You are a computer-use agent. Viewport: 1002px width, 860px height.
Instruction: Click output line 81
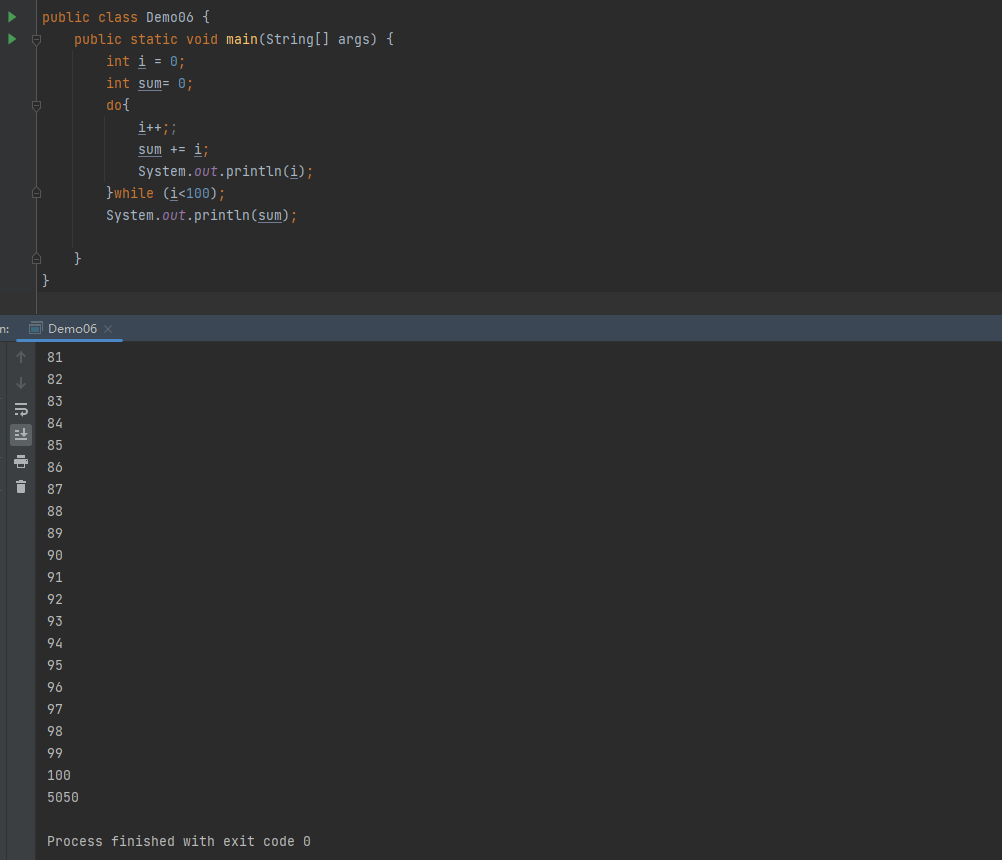click(55, 357)
